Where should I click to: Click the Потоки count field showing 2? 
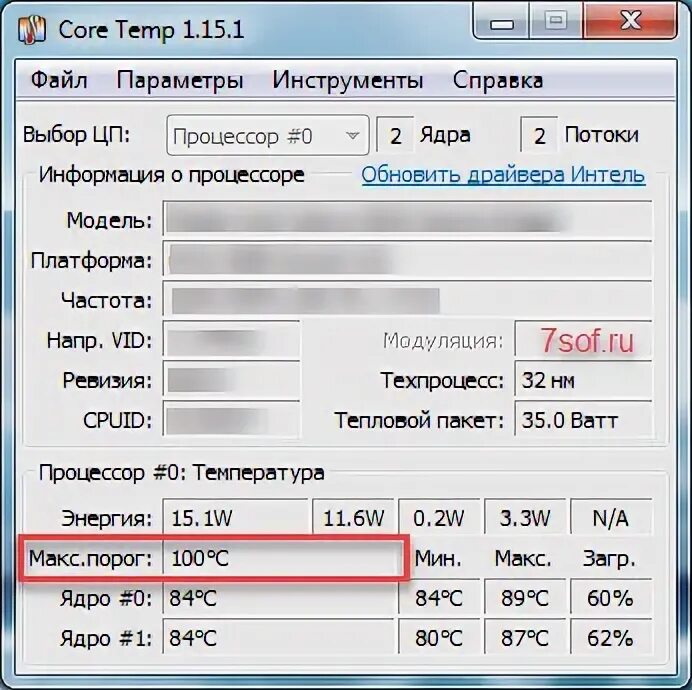[x=539, y=135]
